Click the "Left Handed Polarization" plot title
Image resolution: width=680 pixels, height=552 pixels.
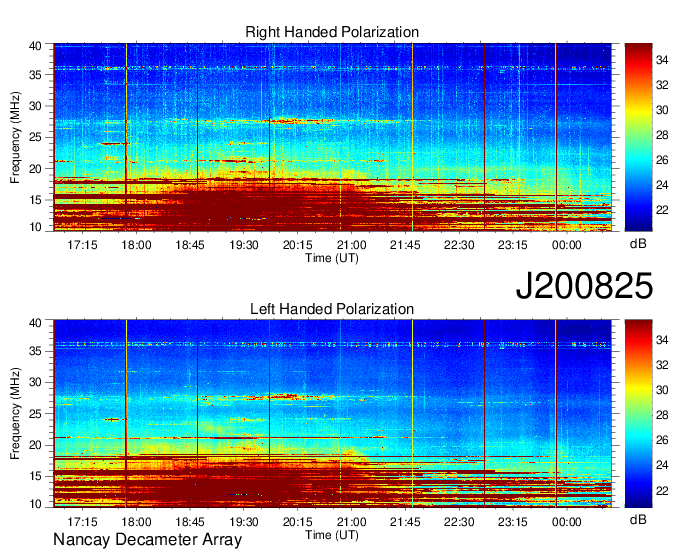332,309
